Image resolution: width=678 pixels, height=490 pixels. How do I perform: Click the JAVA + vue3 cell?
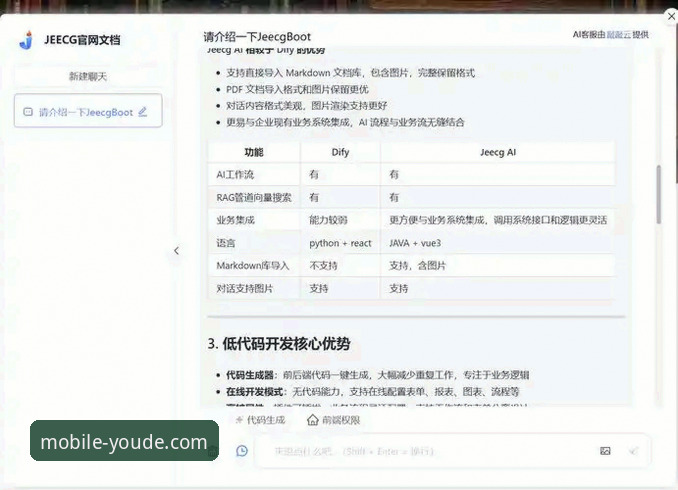coord(498,243)
